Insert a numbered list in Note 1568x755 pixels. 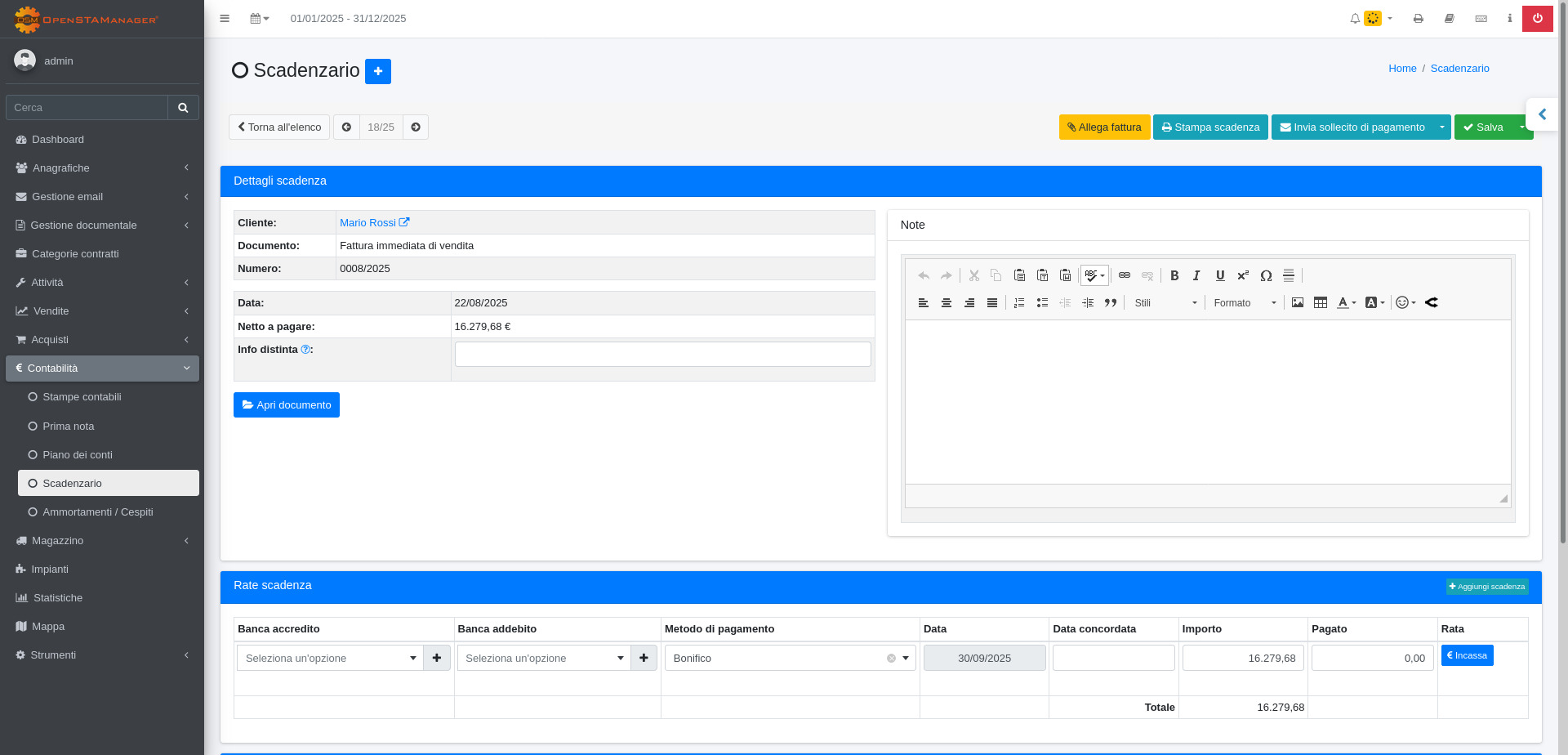(1019, 302)
